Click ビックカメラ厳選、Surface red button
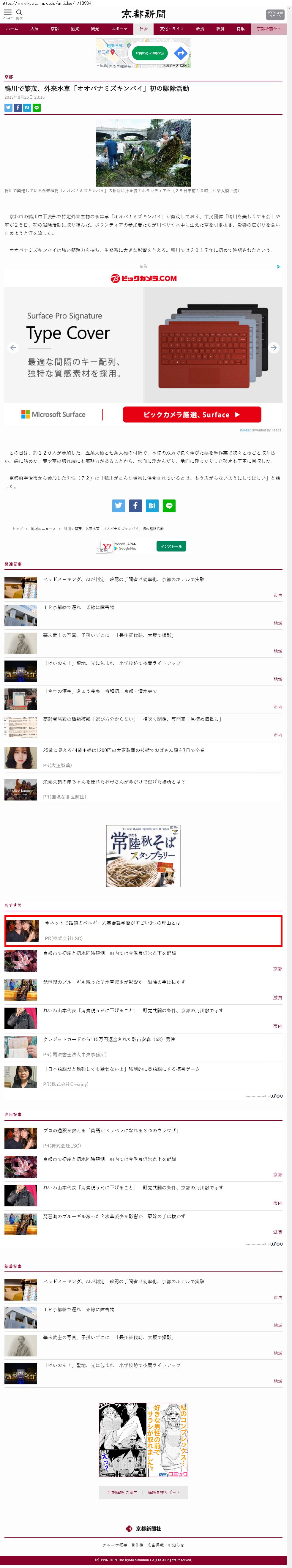 pos(192,415)
